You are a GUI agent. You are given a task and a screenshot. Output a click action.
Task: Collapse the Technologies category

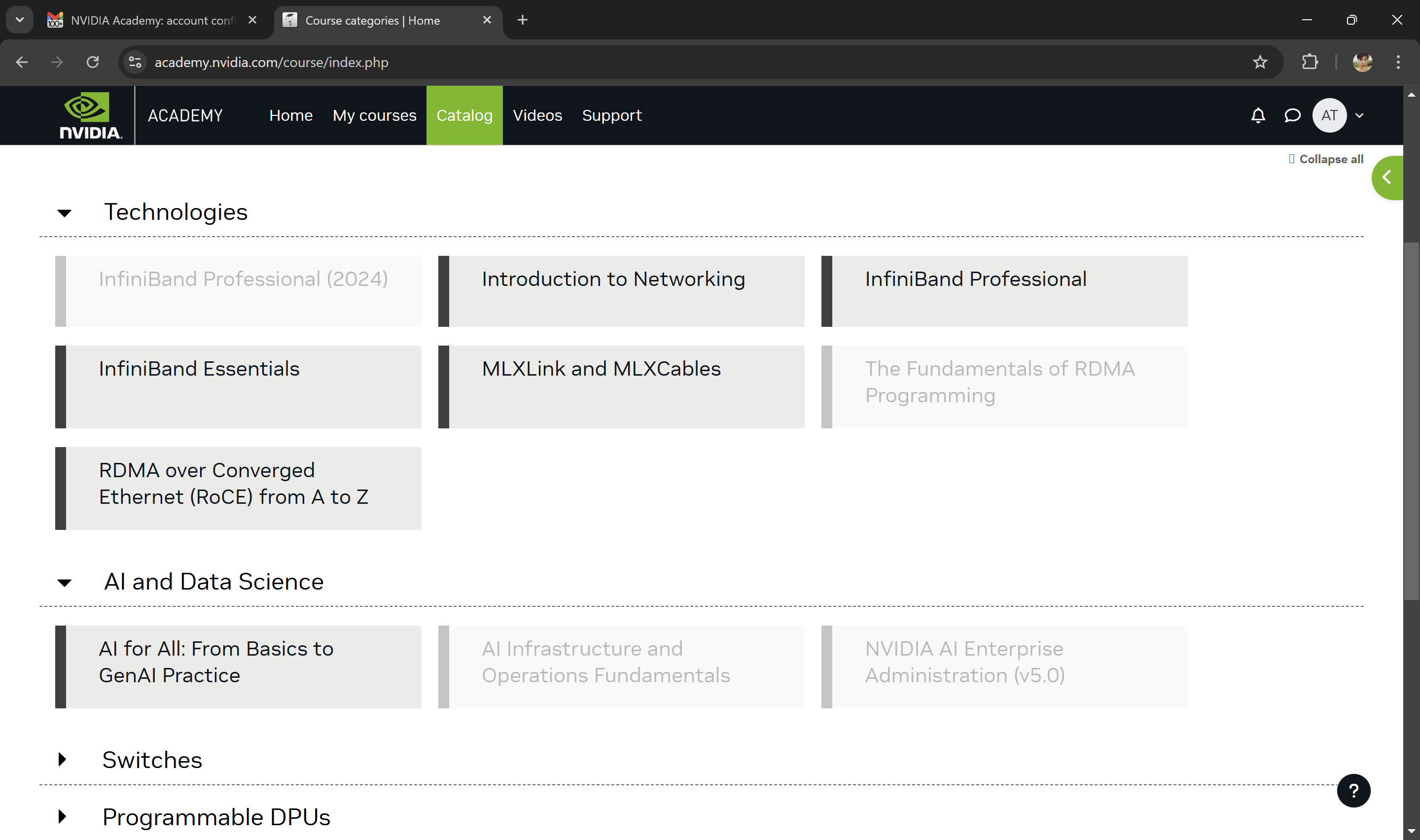pos(65,213)
